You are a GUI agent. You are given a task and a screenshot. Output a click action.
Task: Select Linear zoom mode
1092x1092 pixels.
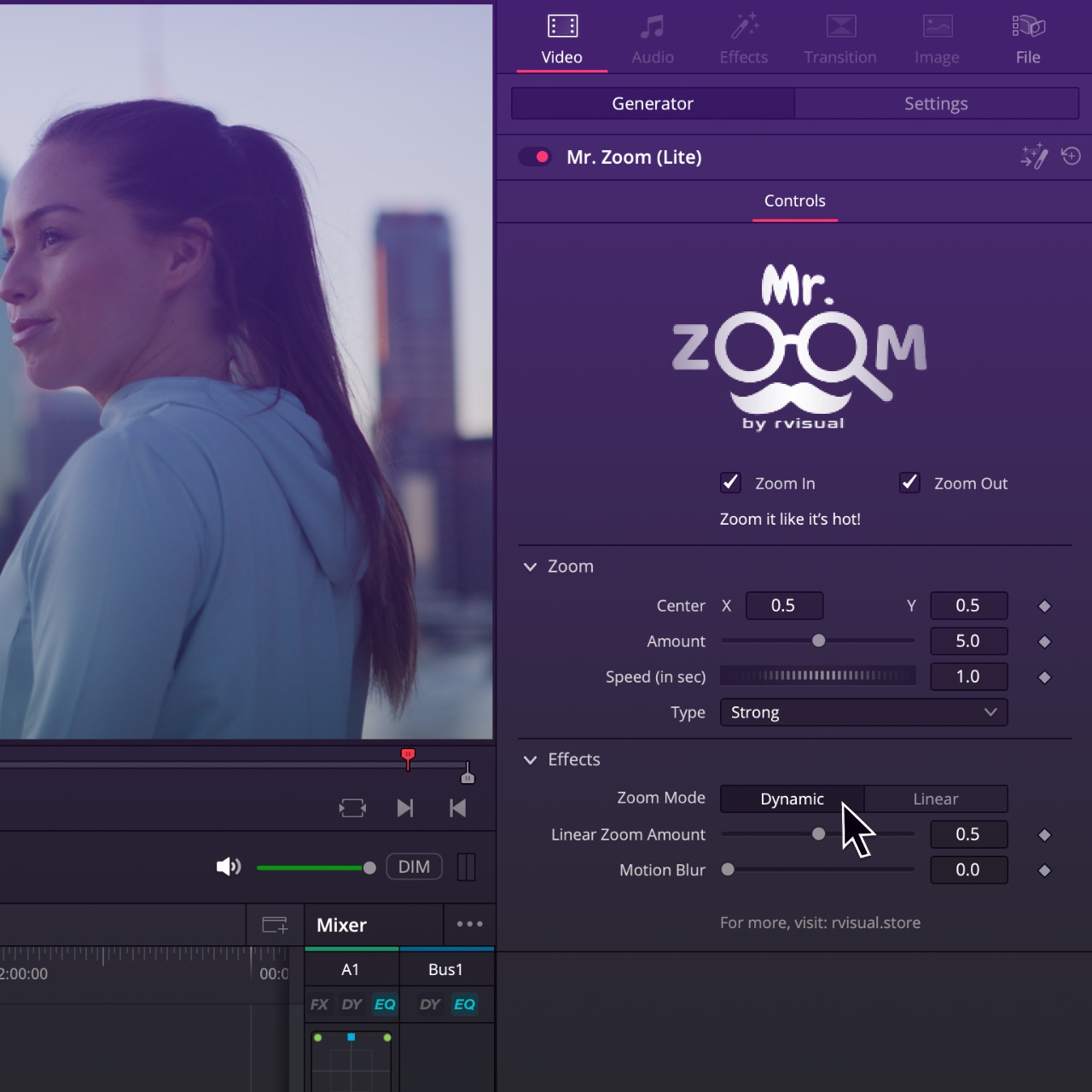click(935, 799)
